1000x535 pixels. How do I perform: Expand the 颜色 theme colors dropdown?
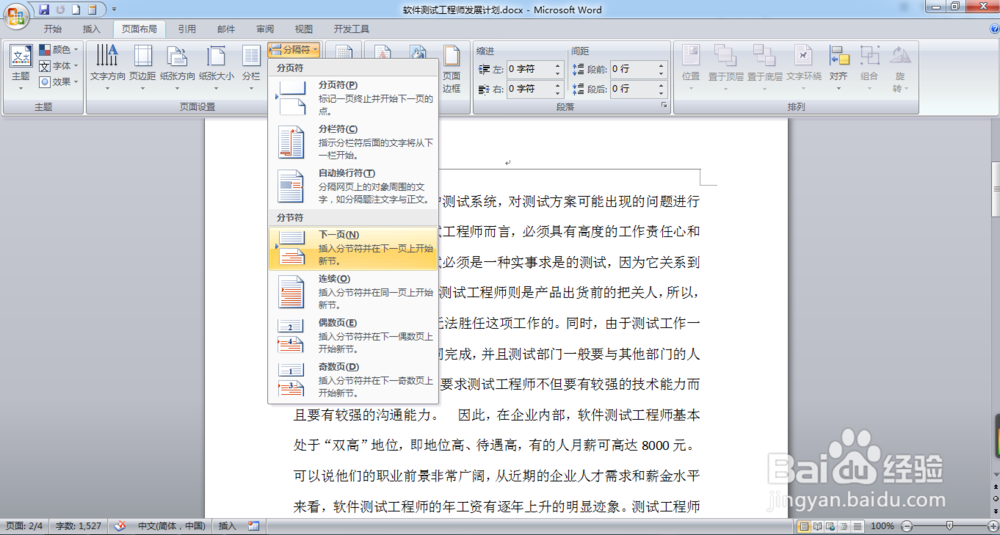[x=59, y=50]
